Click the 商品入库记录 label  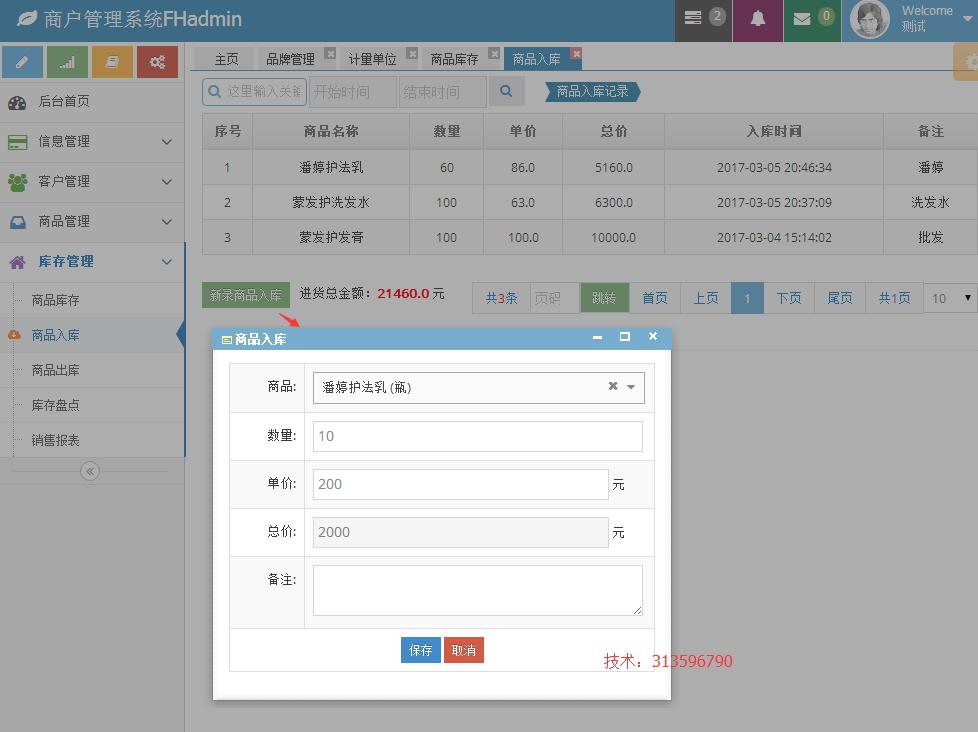(x=593, y=92)
